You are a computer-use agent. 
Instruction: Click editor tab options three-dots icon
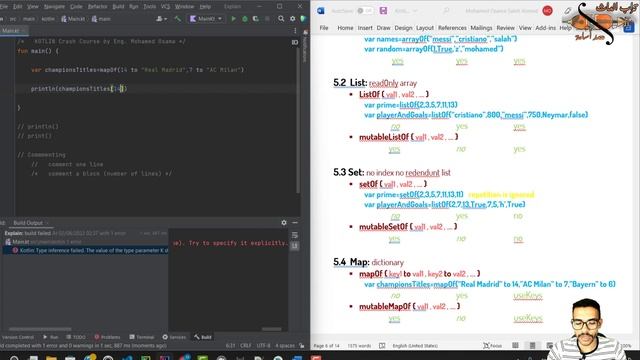pyautogui.click(x=295, y=31)
